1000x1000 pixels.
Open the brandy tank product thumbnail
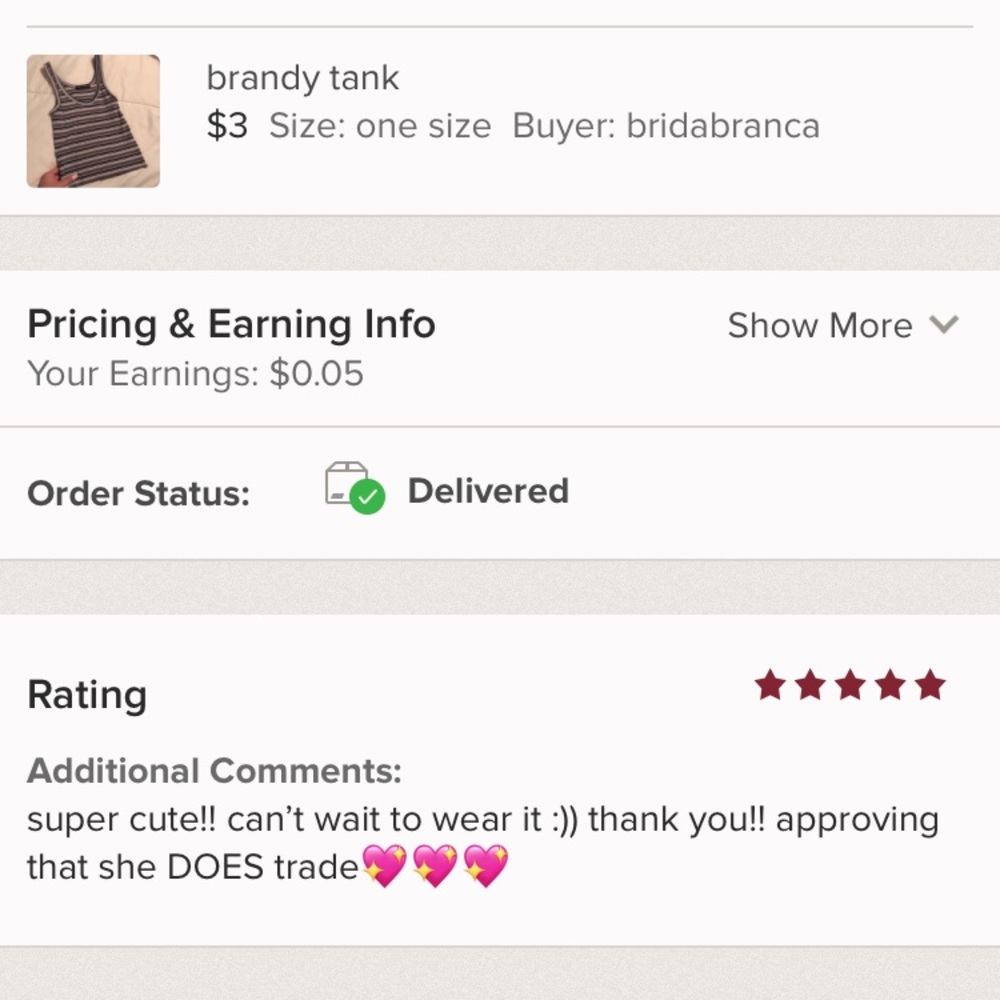pyautogui.click(x=92, y=120)
